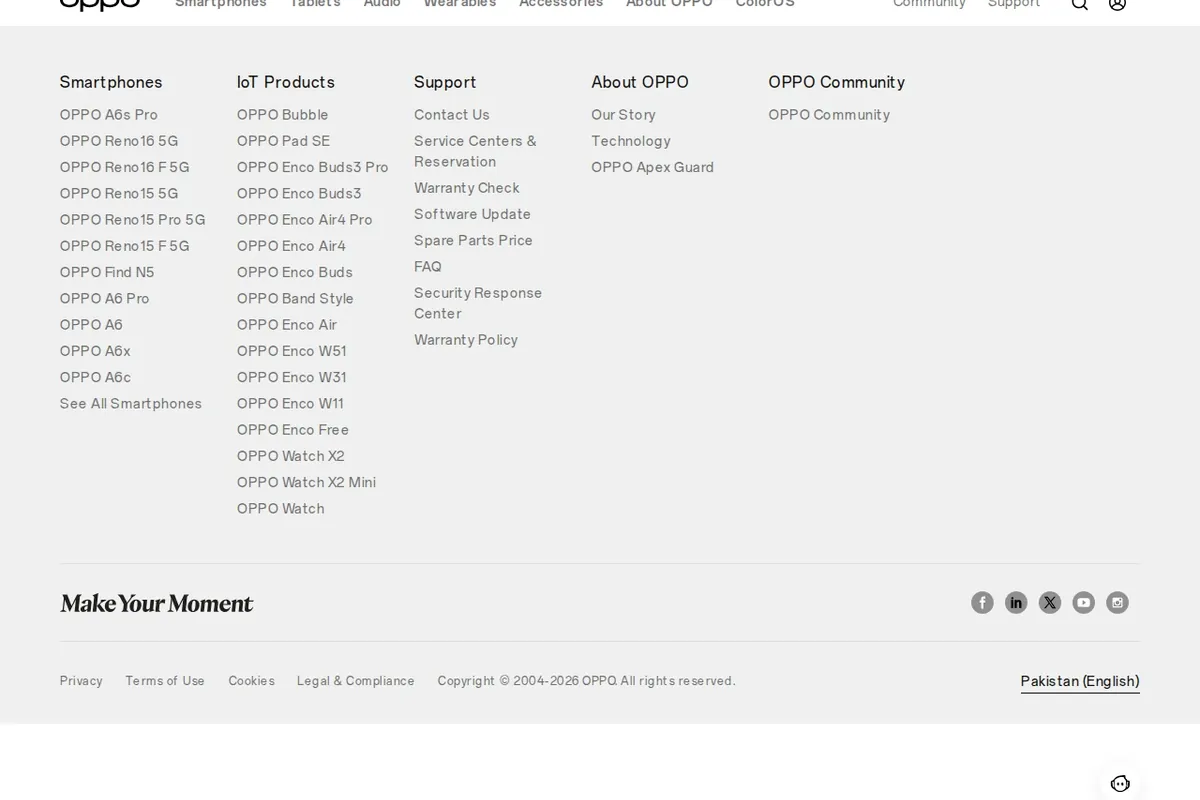Viewport: 1200px width, 800px height.
Task: Open the chat assistant robot icon
Action: tap(1120, 784)
